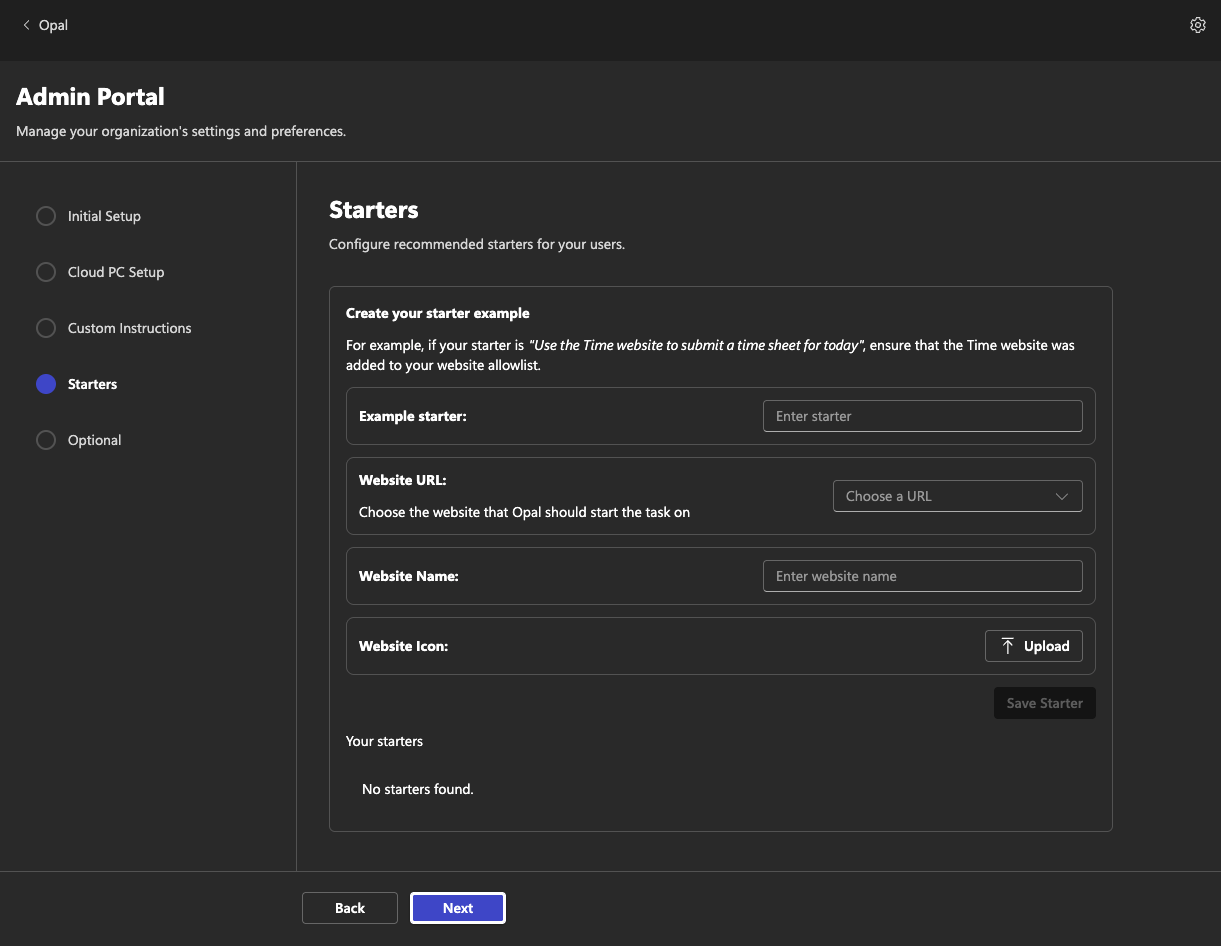
Task: Select the Initial Setup step circle
Action: [x=46, y=216]
